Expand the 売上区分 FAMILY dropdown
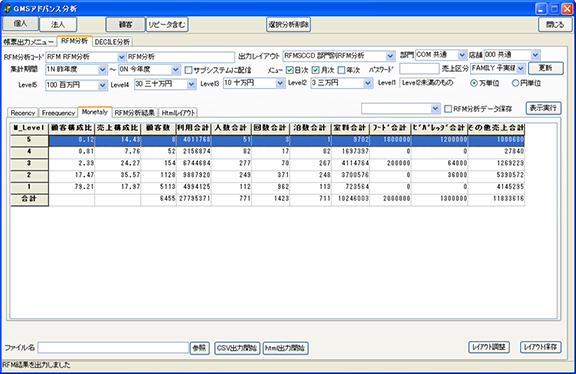This screenshot has width=576, height=374. click(x=521, y=69)
